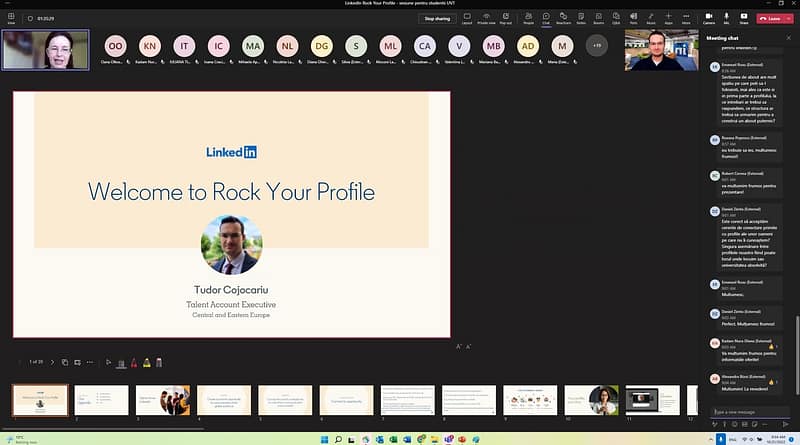
Task: Select the laser pointer tool
Action: [x=121, y=363]
